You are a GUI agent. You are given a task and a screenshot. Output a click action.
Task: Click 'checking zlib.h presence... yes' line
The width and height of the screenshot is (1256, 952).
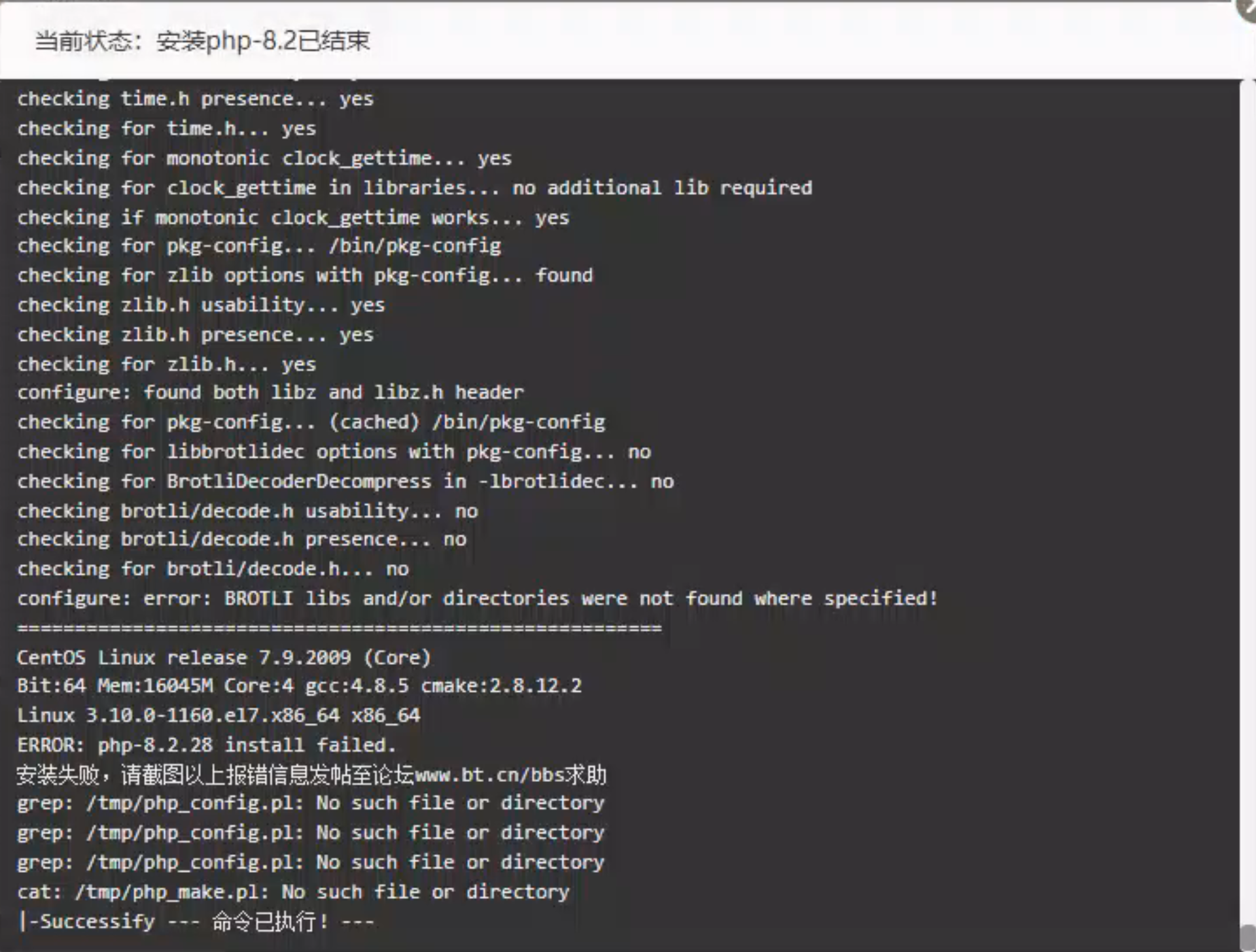(196, 335)
